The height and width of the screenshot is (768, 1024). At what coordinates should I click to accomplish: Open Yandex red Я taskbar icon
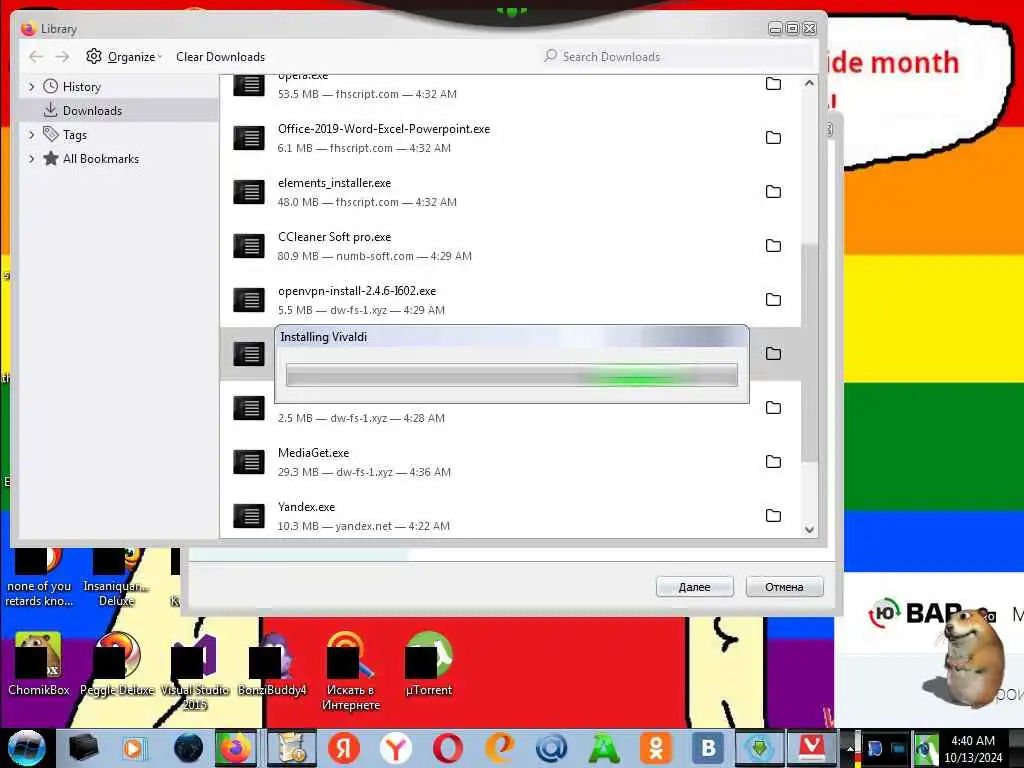tap(344, 748)
